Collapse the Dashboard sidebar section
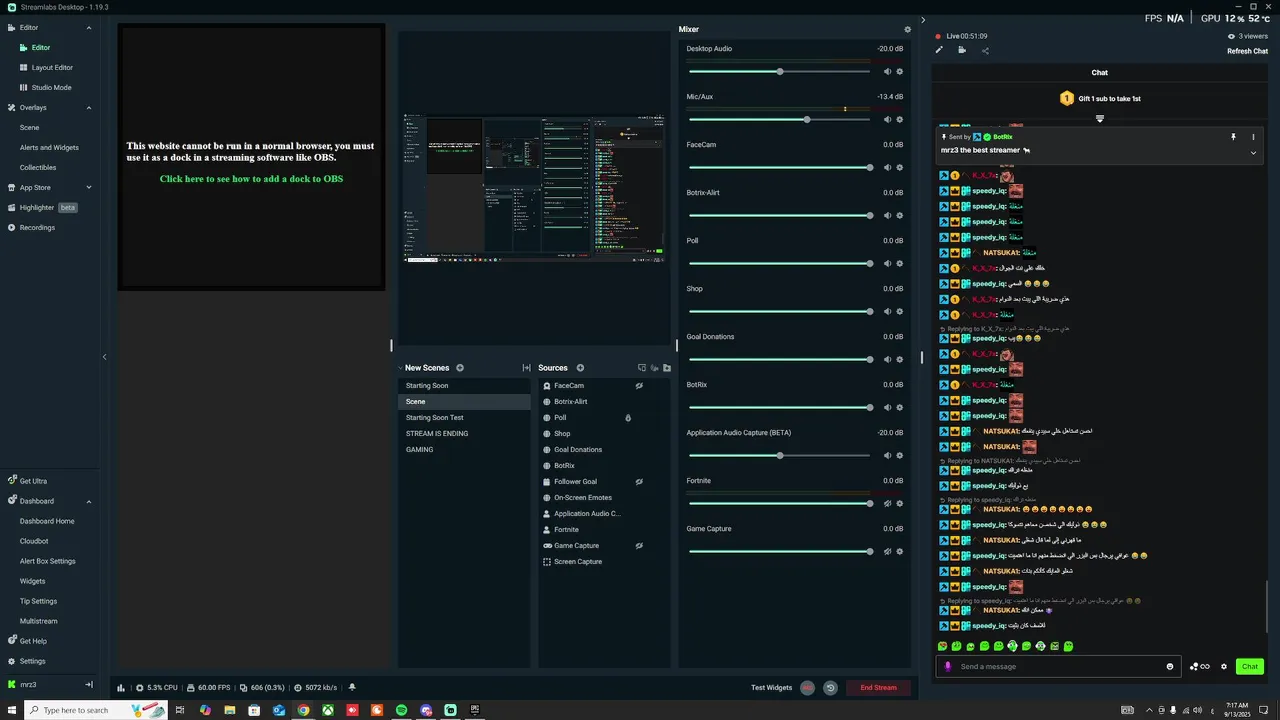 coord(88,501)
